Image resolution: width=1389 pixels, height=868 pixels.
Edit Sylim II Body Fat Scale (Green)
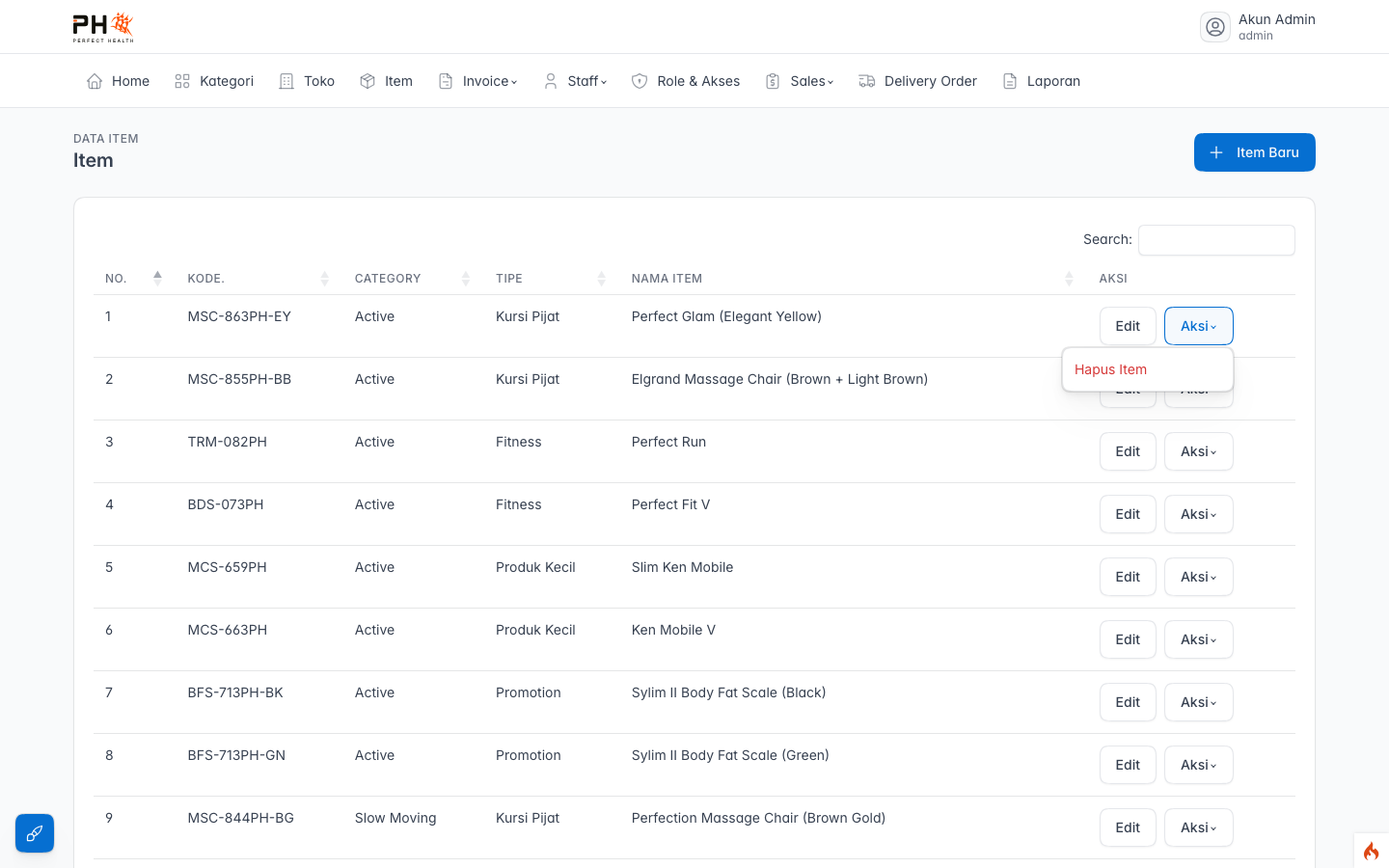[1128, 765]
